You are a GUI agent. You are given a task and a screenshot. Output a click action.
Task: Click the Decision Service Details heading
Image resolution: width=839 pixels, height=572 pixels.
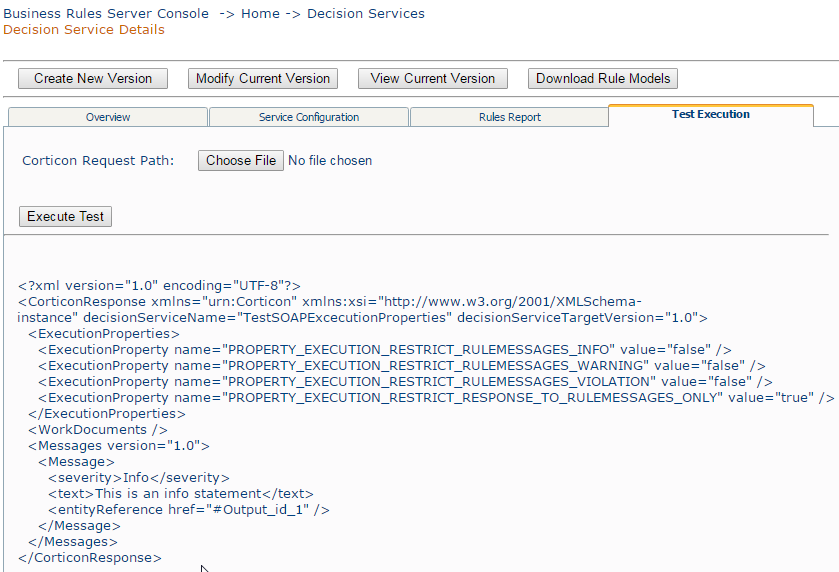[x=84, y=29]
